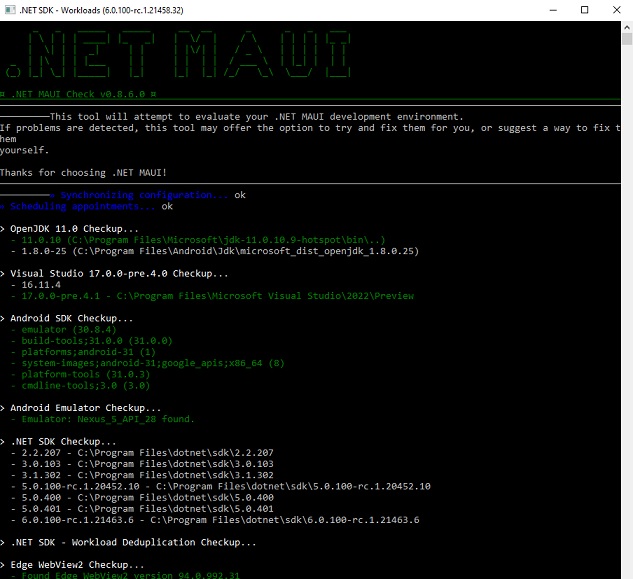The width and height of the screenshot is (633, 579).
Task: Click the 'This tool will attempt to evaluate' sentence
Action: [256, 117]
